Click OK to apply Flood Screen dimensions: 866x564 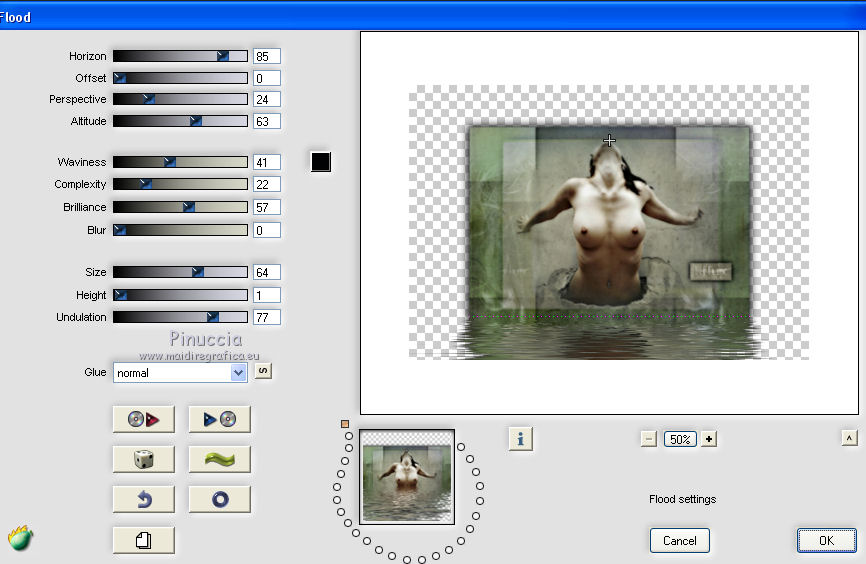(826, 540)
